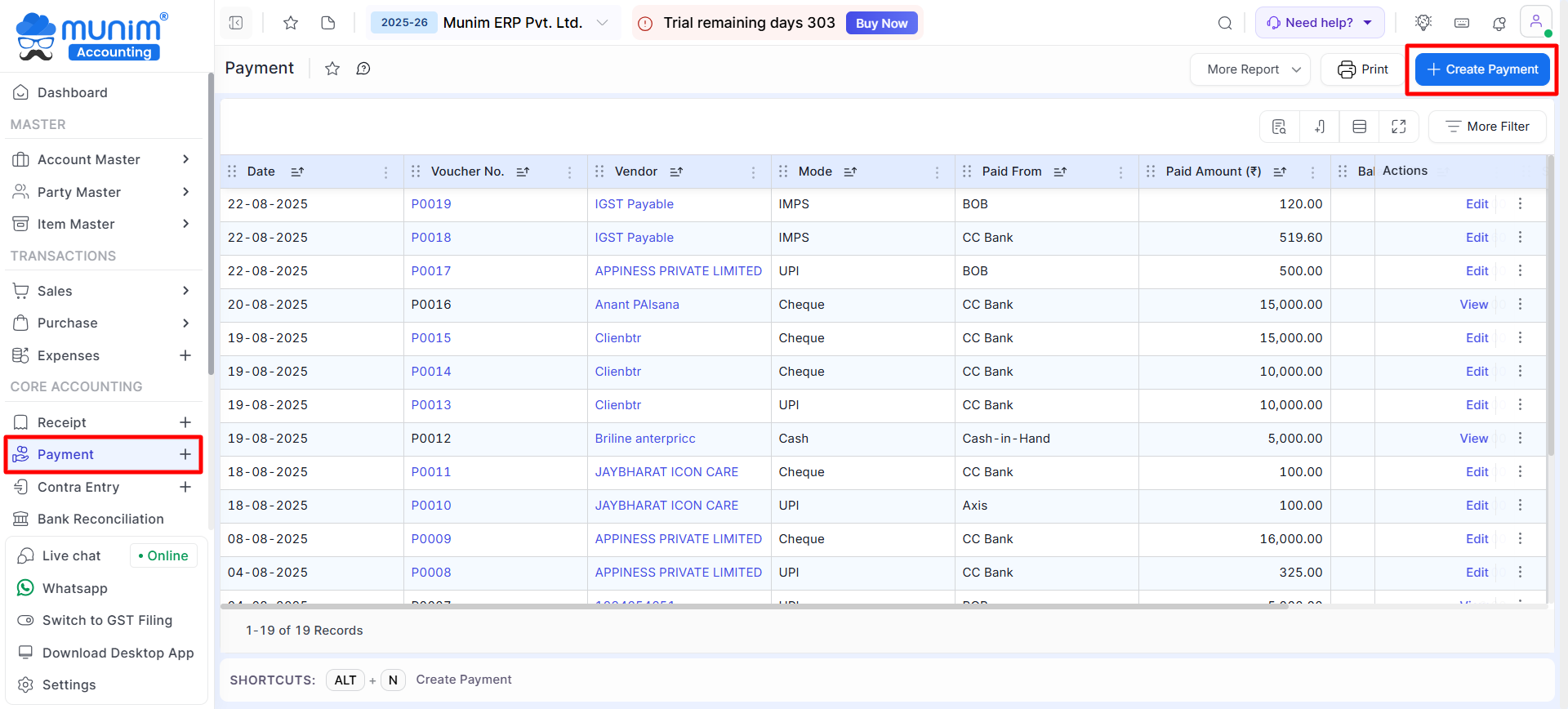Collapse the sidebar using the panel icon
This screenshot has width=1568, height=709.
(x=236, y=23)
